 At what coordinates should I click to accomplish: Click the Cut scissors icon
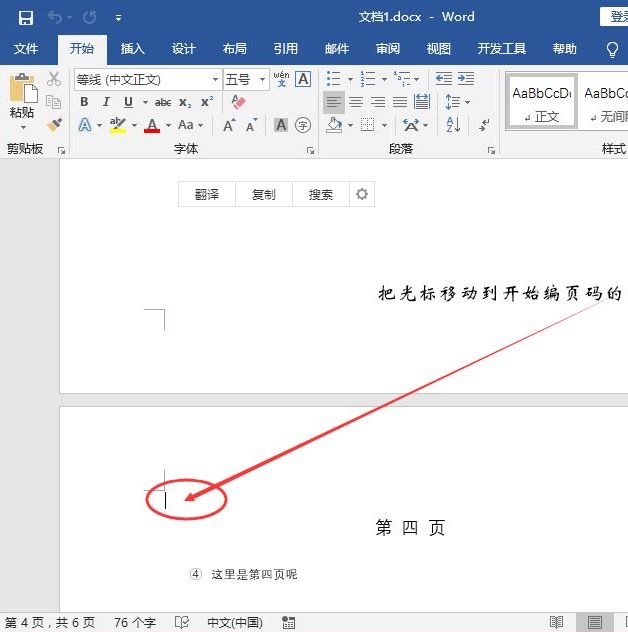click(x=54, y=79)
